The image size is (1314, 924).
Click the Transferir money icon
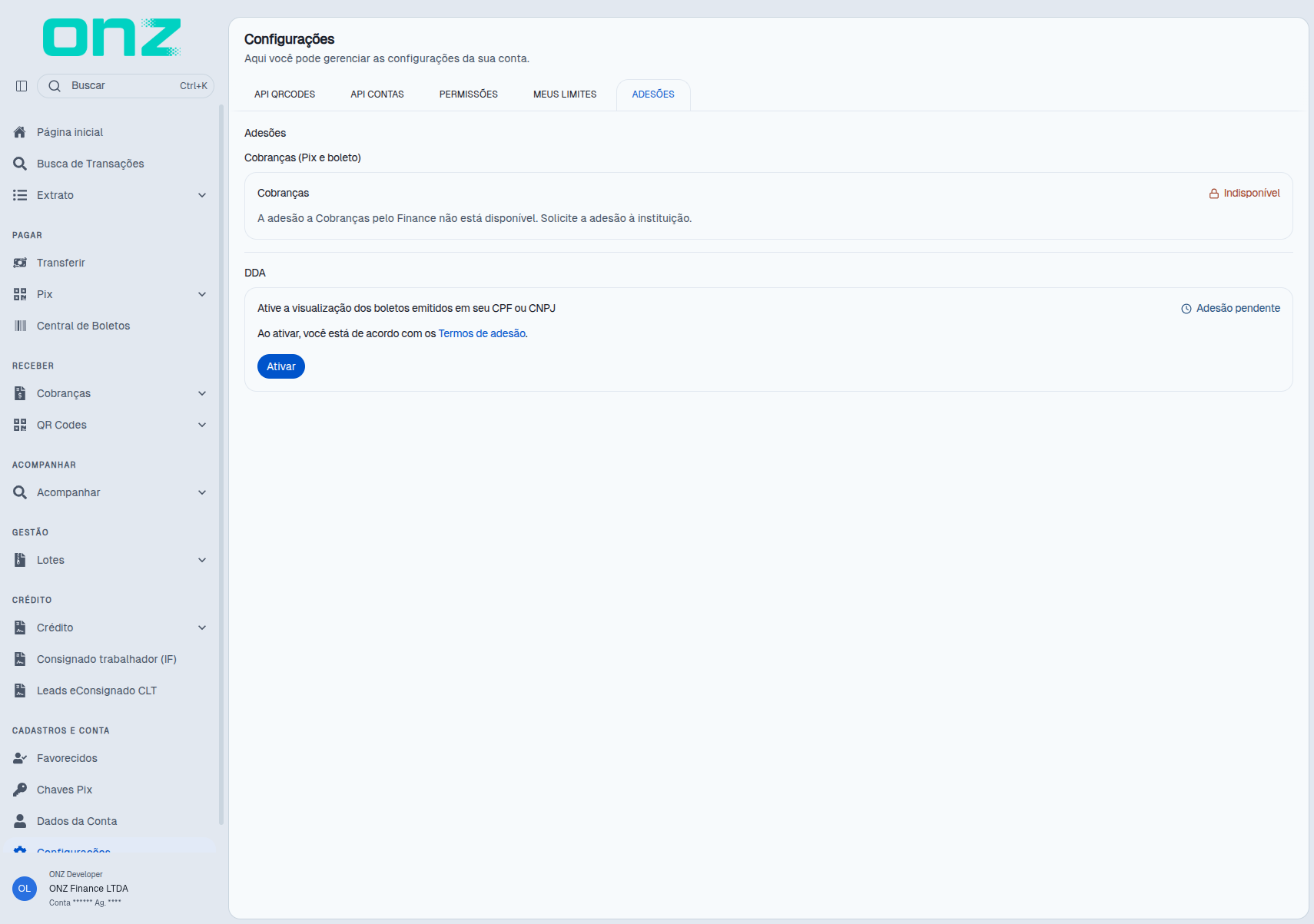20,263
